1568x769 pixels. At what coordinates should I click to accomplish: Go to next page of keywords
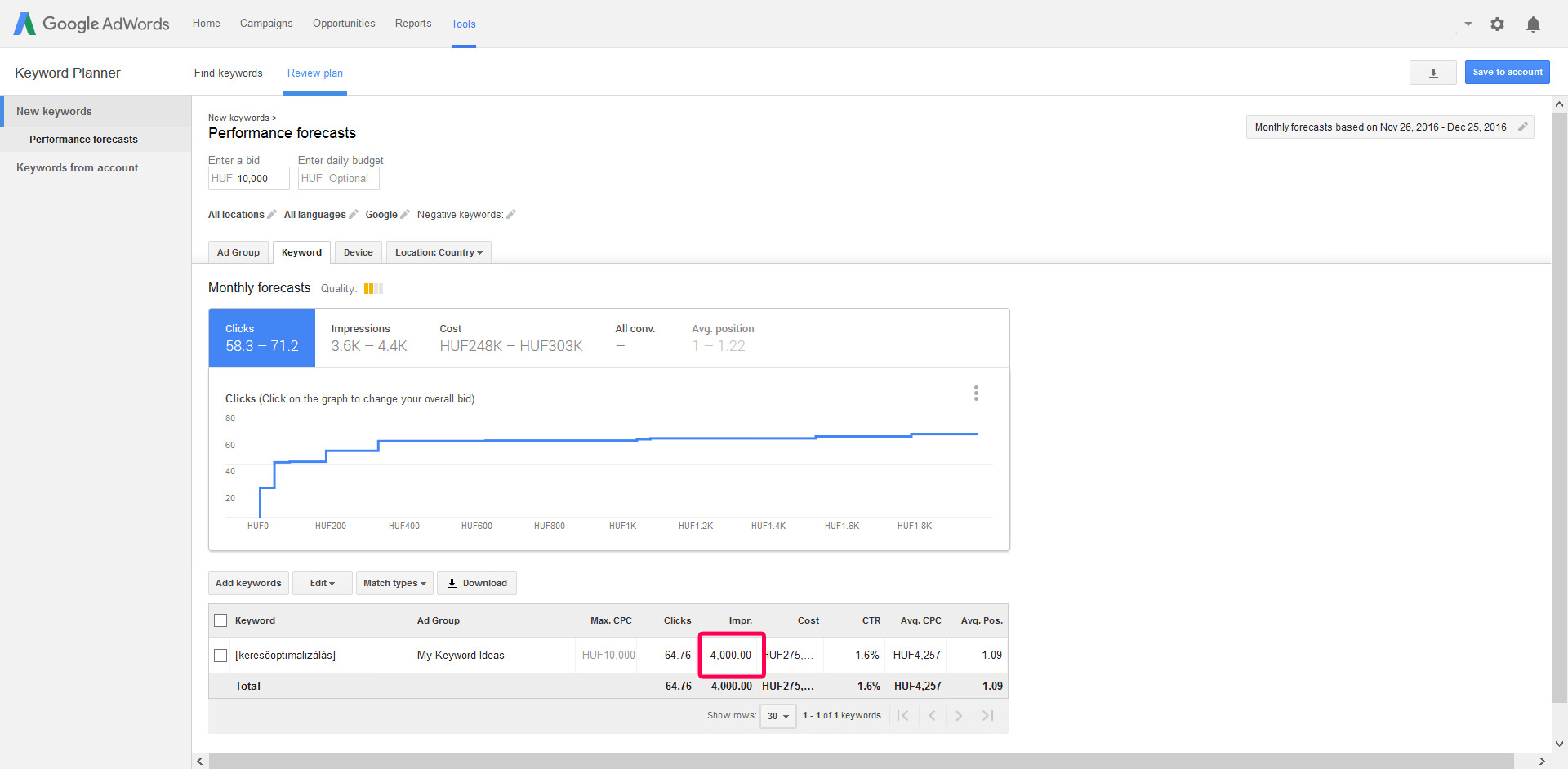[959, 715]
